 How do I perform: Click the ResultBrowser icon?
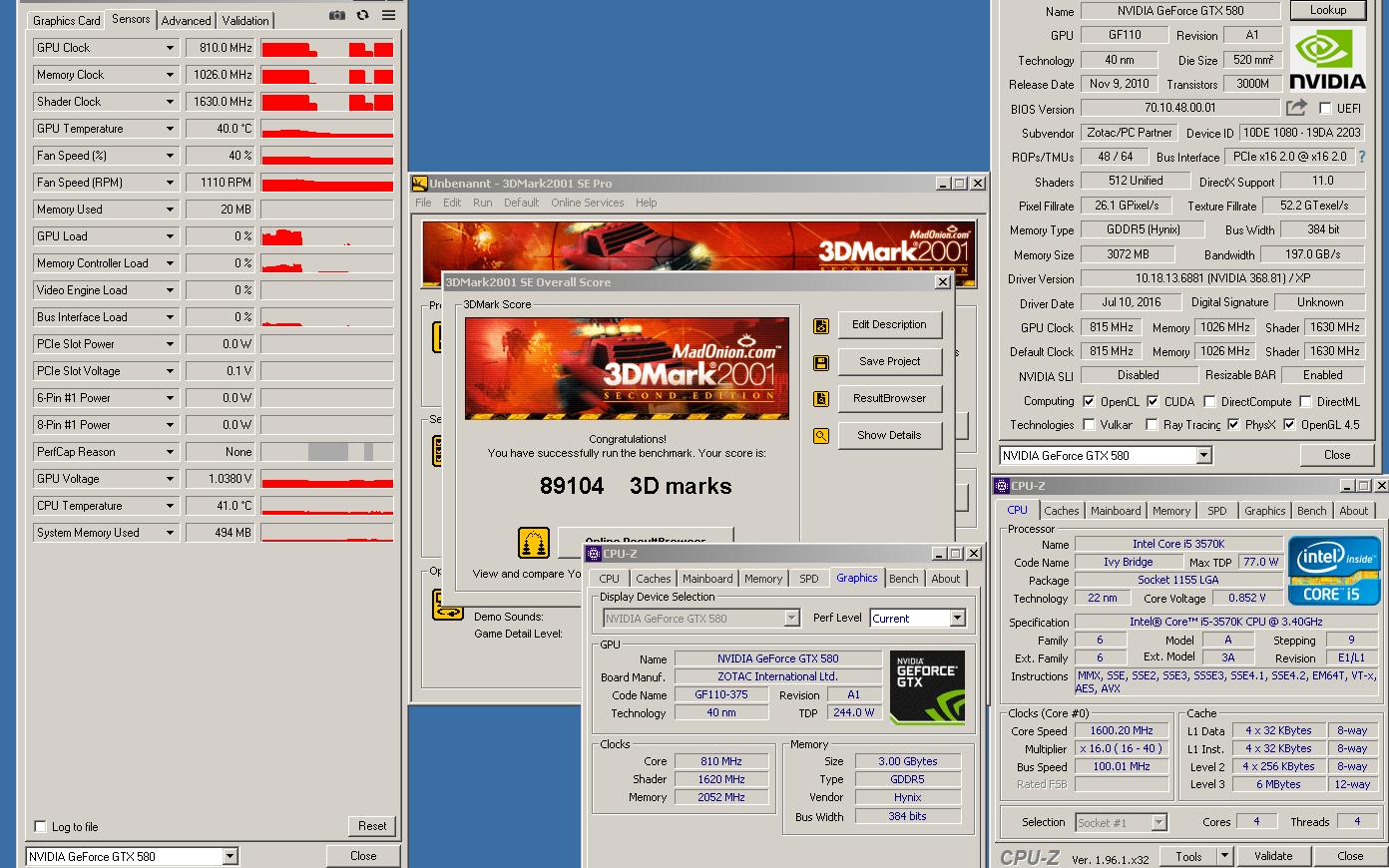(821, 399)
